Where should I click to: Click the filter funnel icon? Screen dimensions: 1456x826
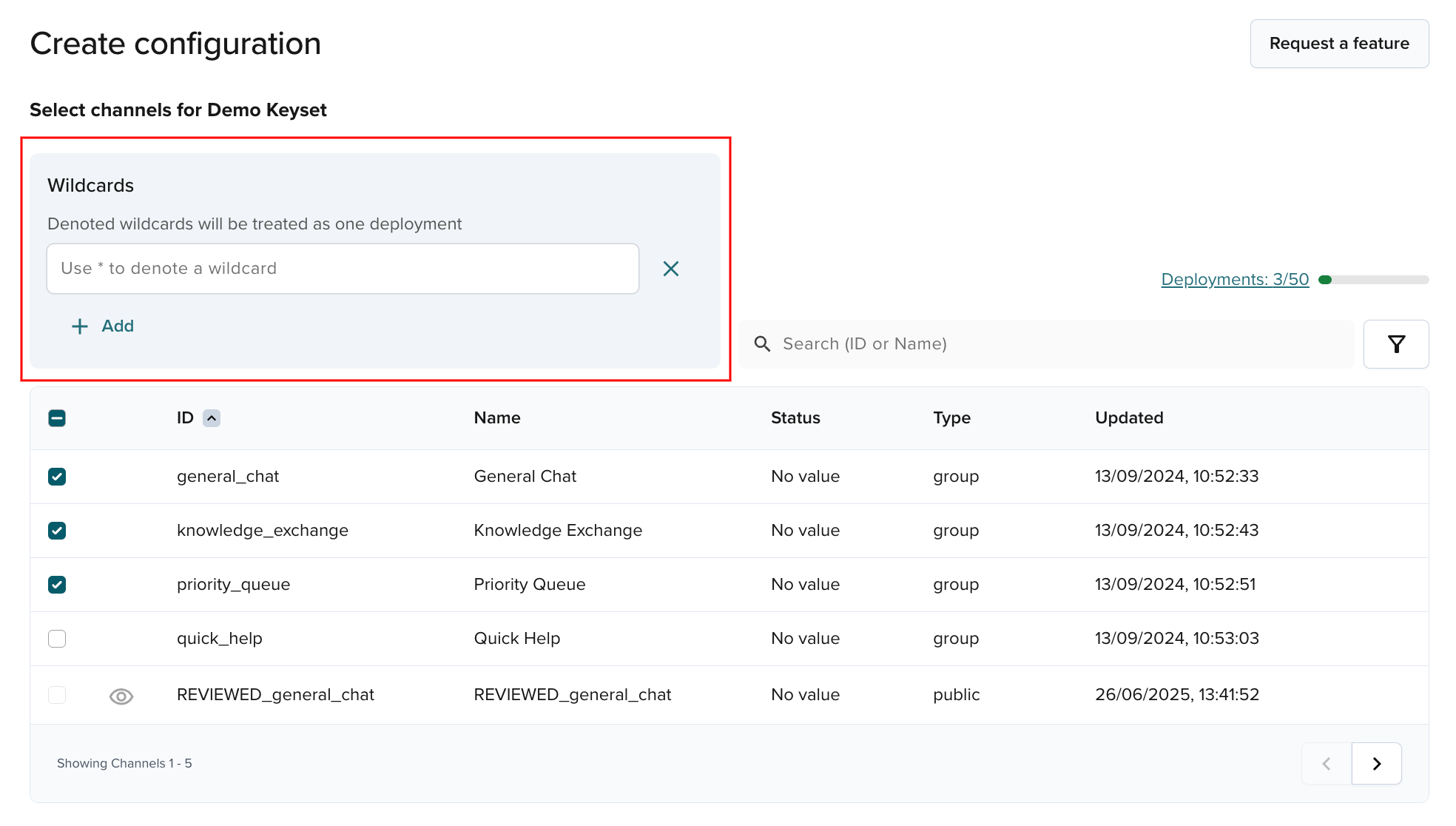point(1396,344)
